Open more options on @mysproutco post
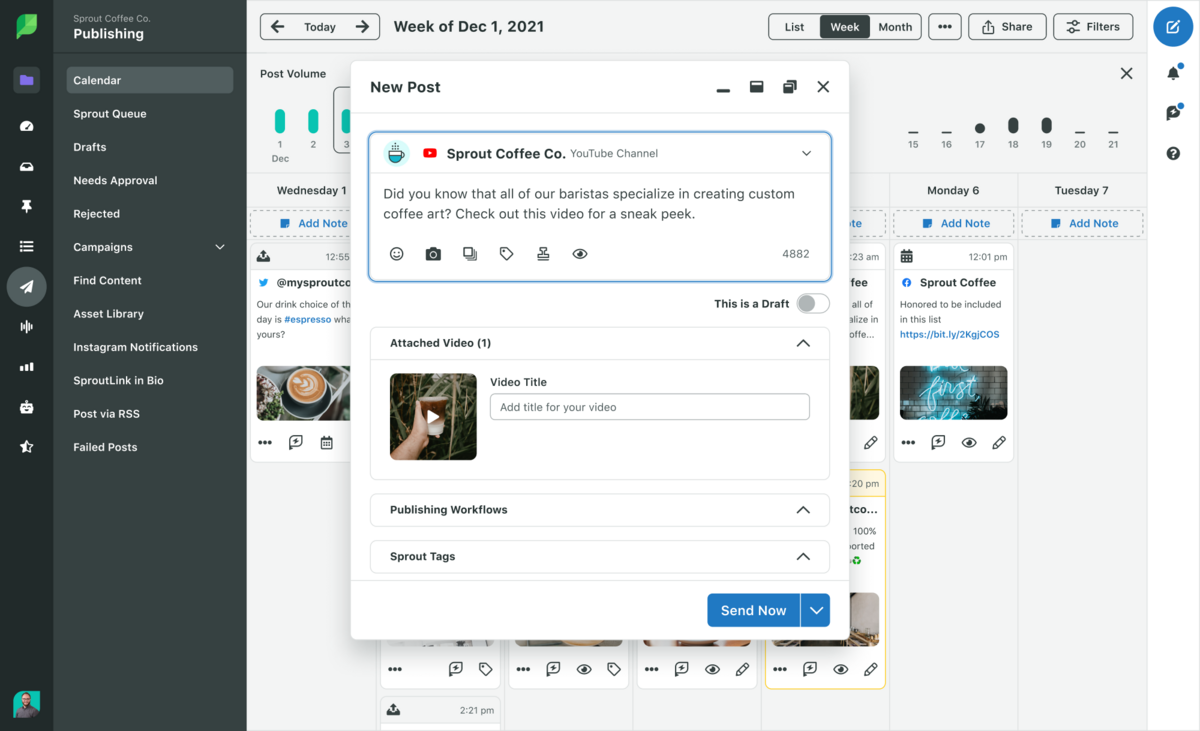1200x731 pixels. click(x=265, y=442)
